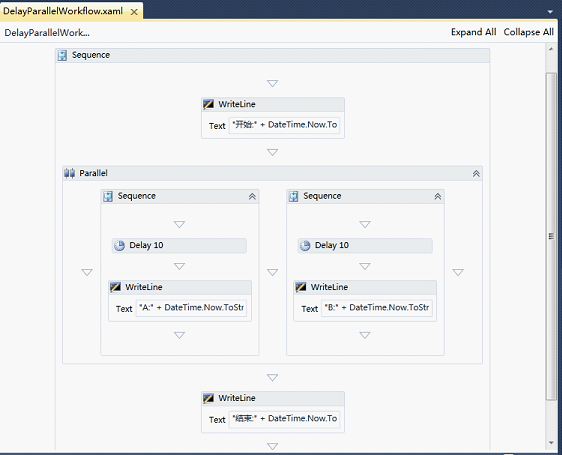Collapse the Parallel activity

476,174
